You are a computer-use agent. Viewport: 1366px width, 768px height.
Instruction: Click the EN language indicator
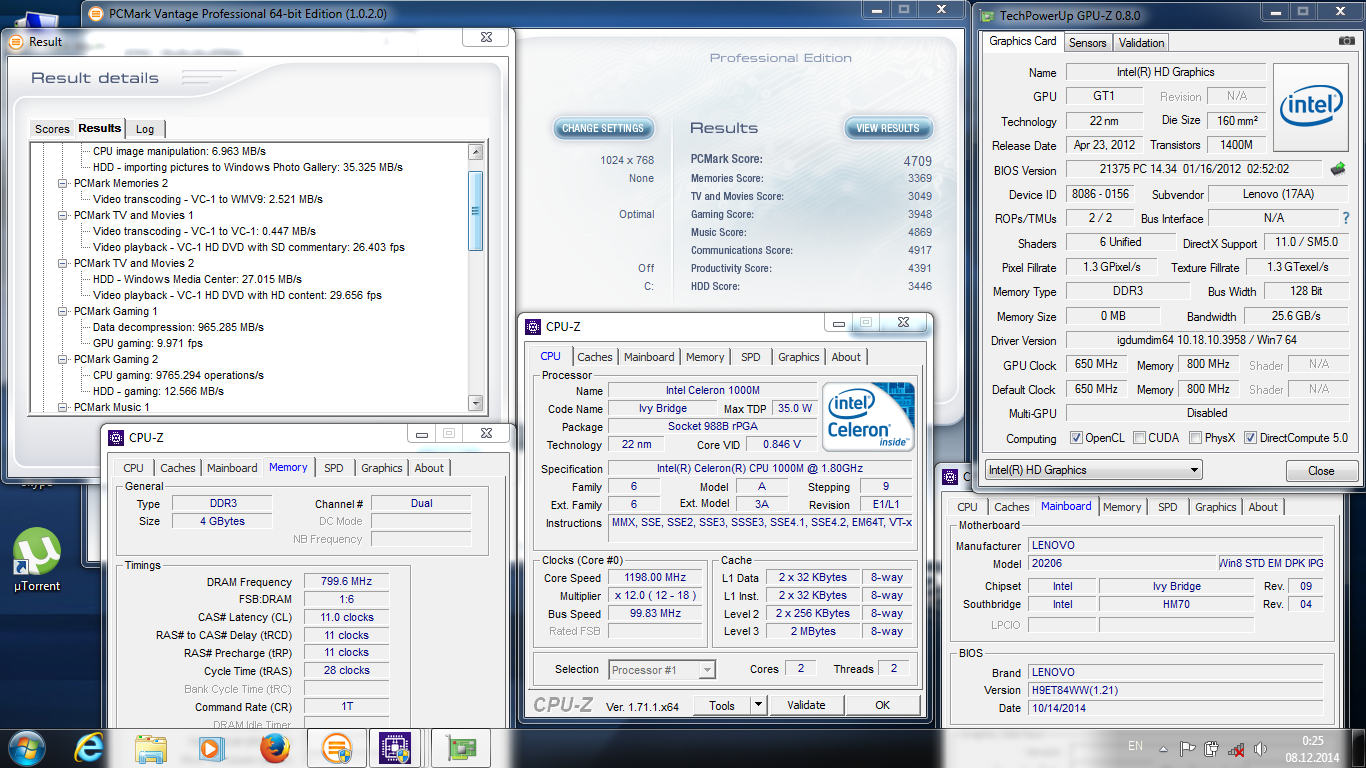tap(1135, 746)
